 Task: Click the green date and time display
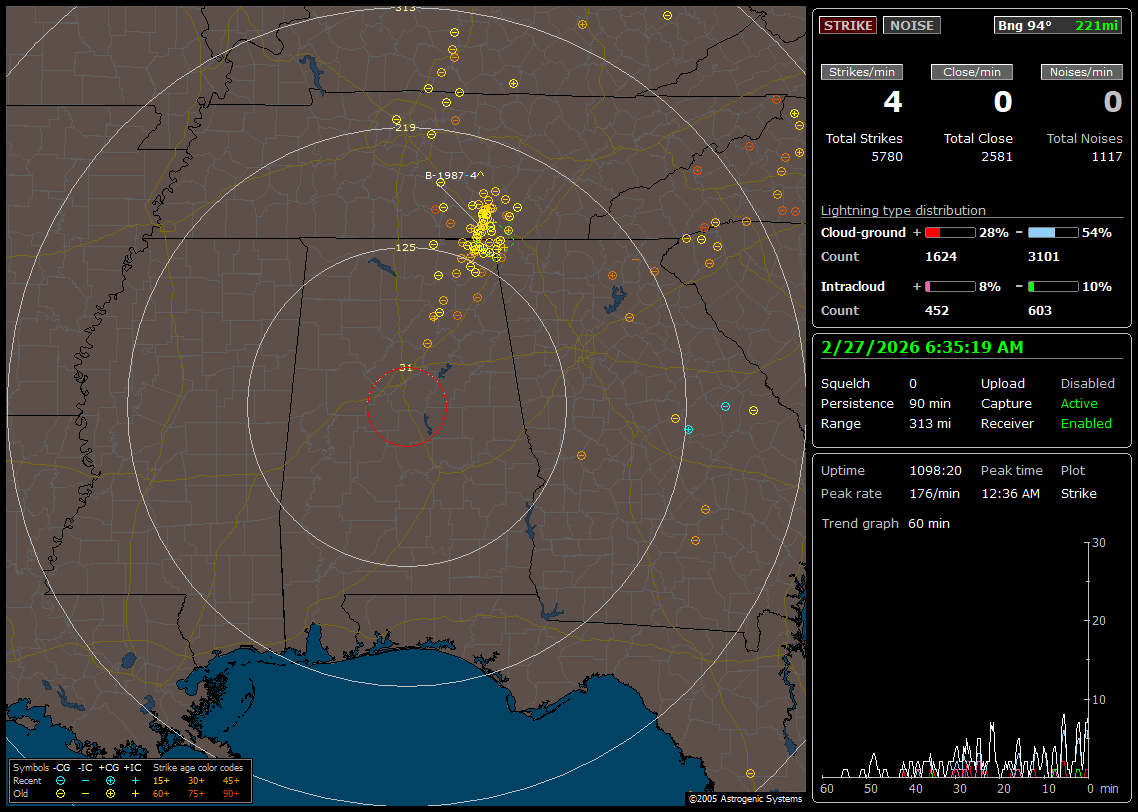coord(920,348)
